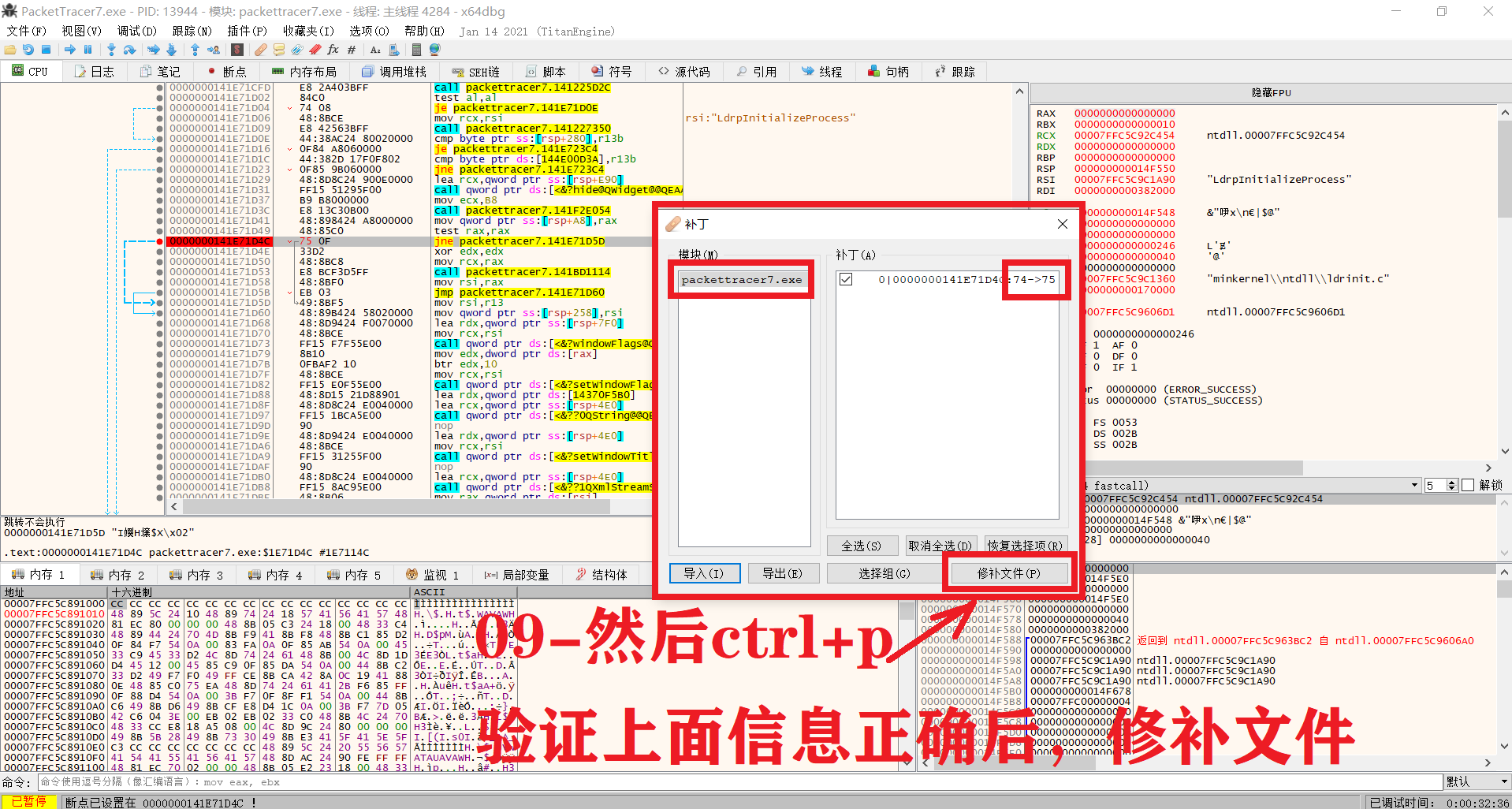Click the Run (blue arrow) icon

pyautogui.click(x=70, y=50)
